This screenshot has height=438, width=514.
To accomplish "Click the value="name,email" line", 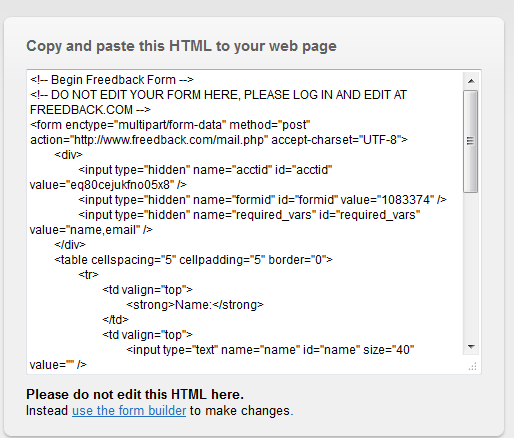I will pyautogui.click(x=91, y=230).
